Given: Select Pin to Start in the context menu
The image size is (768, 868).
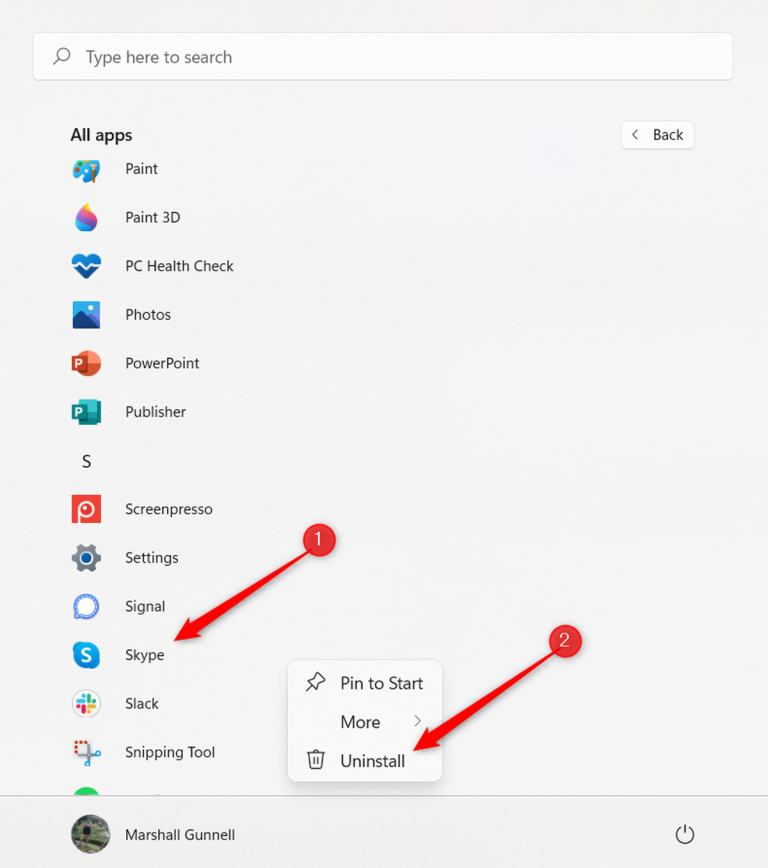Looking at the screenshot, I should click(365, 683).
